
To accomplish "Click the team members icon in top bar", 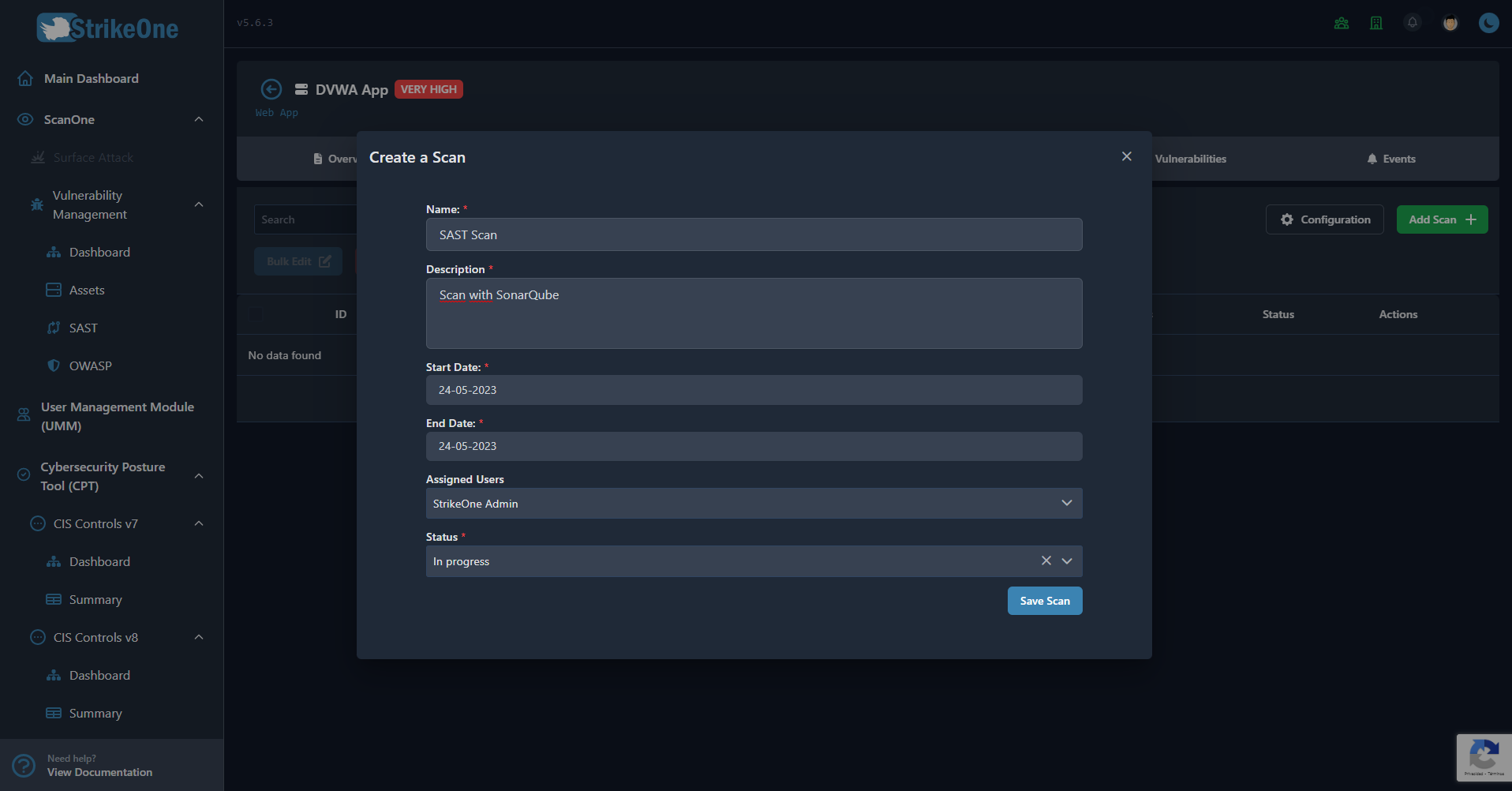I will (1341, 23).
